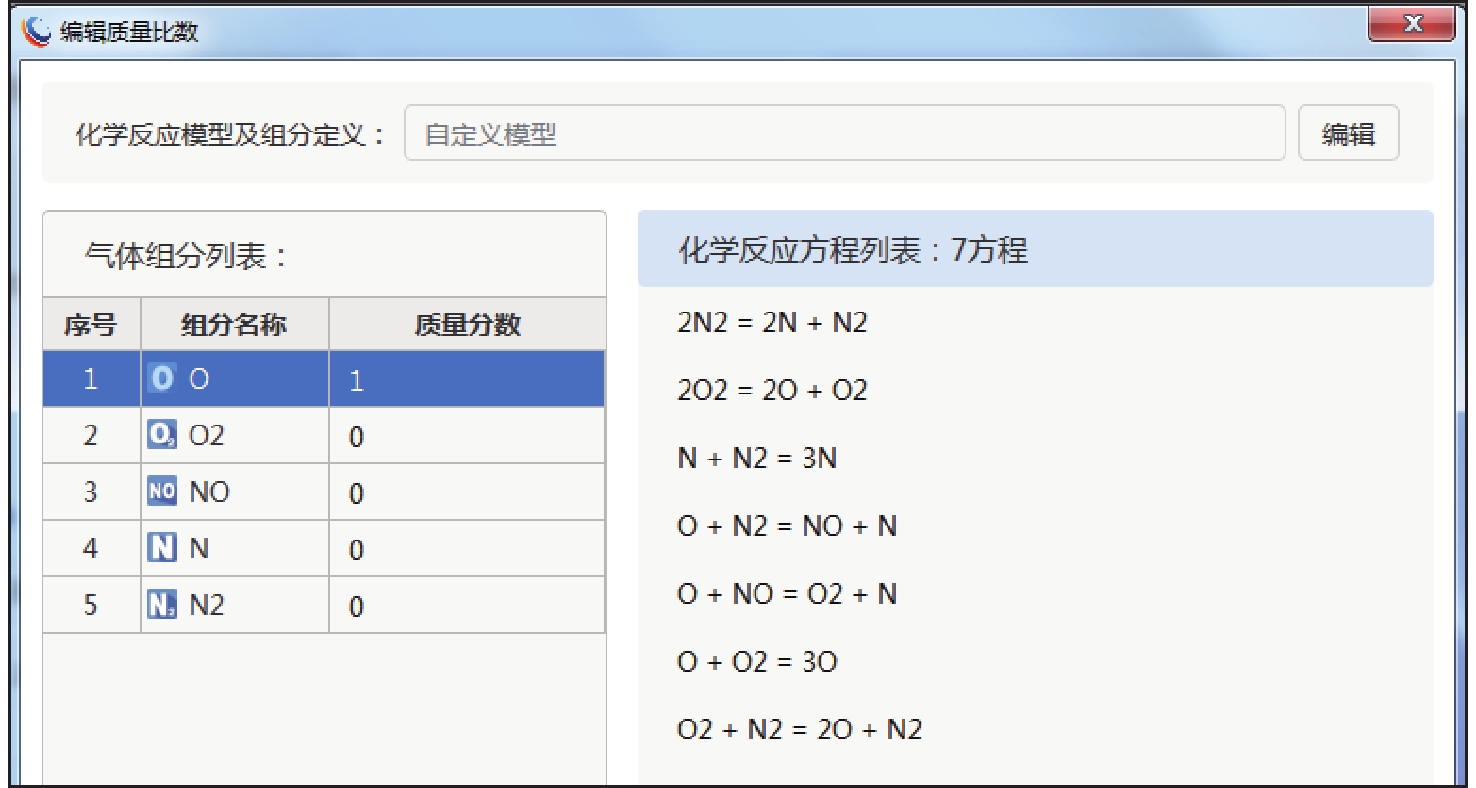Click the O species icon in row 1
Screen dimensions: 1476x788
tap(162, 379)
